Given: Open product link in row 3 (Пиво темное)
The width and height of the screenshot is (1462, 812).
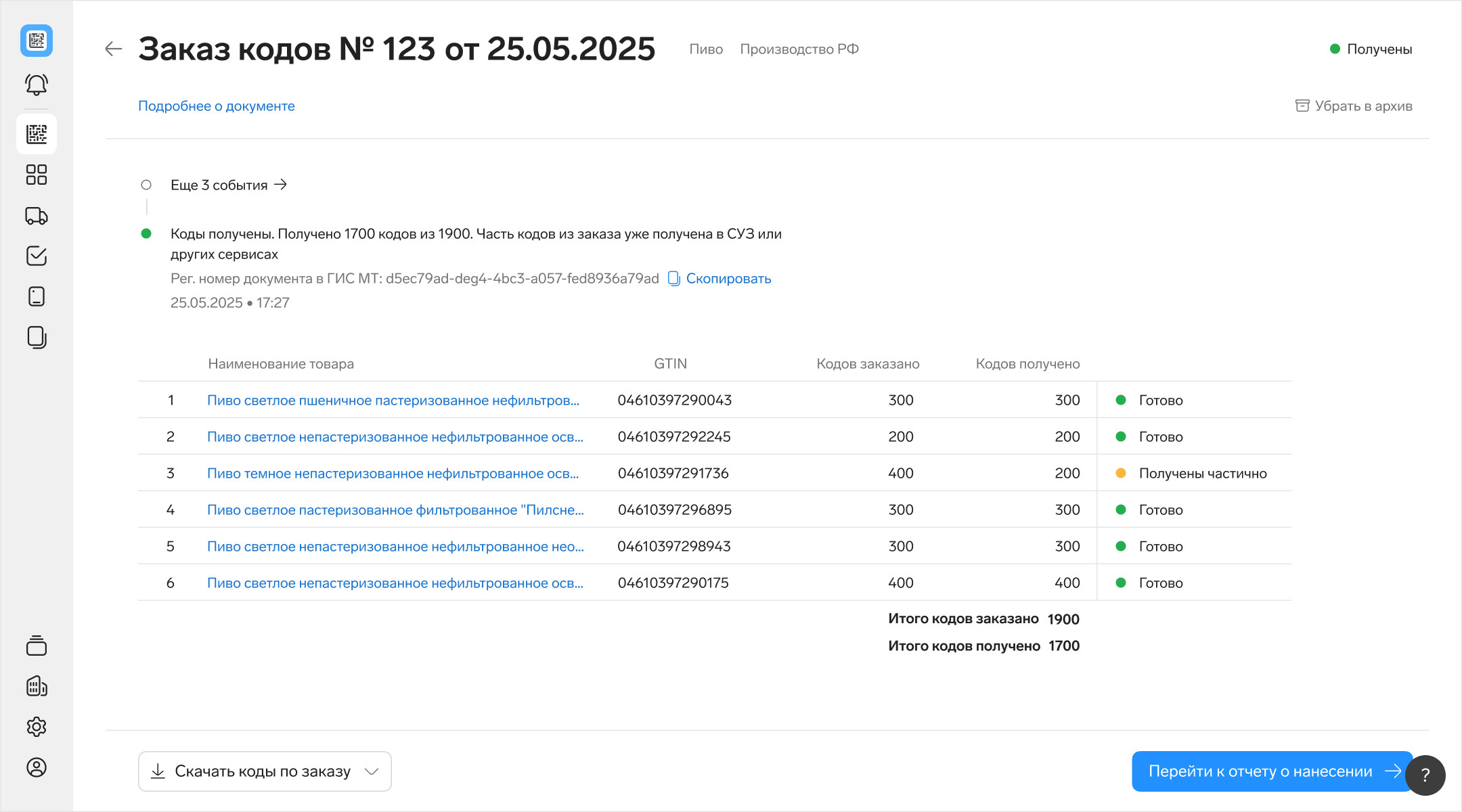Looking at the screenshot, I should point(393,474).
